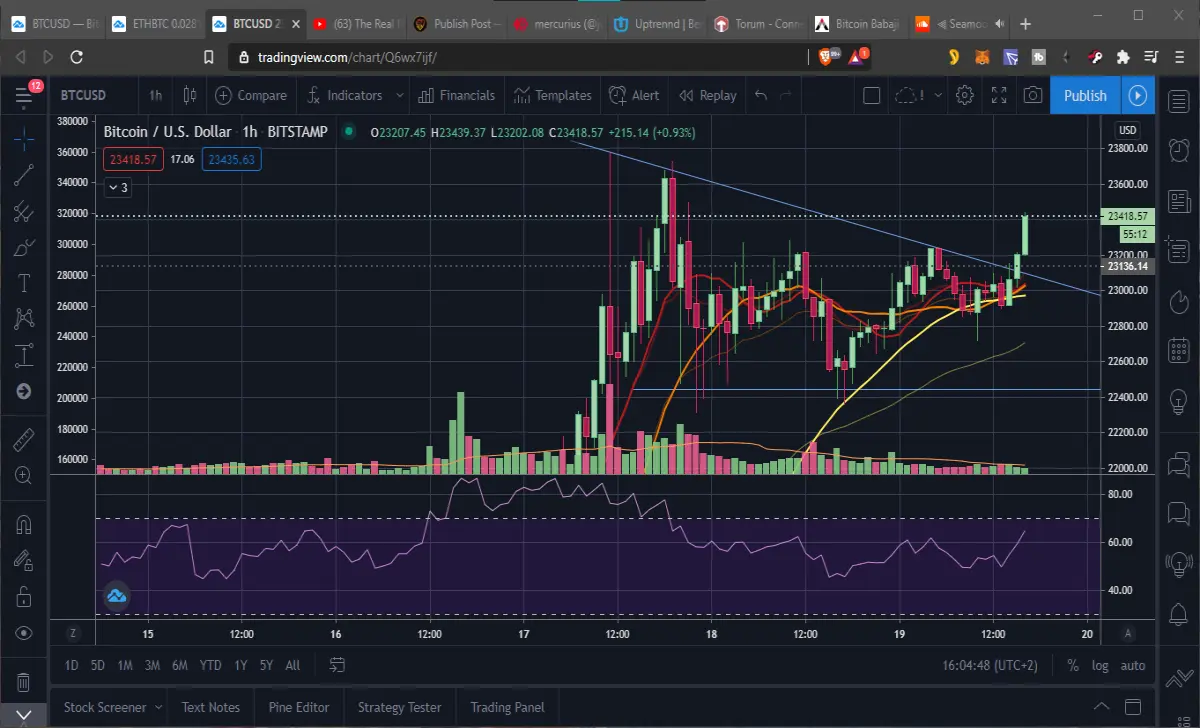Screen dimensions: 1200x728
Task: Toggle log scale mode
Action: (1100, 665)
